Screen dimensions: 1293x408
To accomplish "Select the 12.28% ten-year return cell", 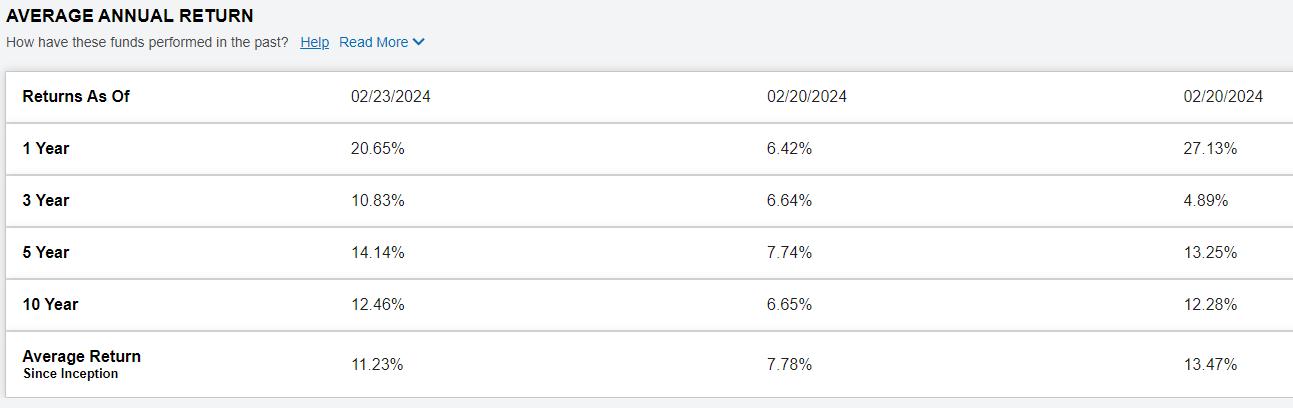I will point(1210,304).
